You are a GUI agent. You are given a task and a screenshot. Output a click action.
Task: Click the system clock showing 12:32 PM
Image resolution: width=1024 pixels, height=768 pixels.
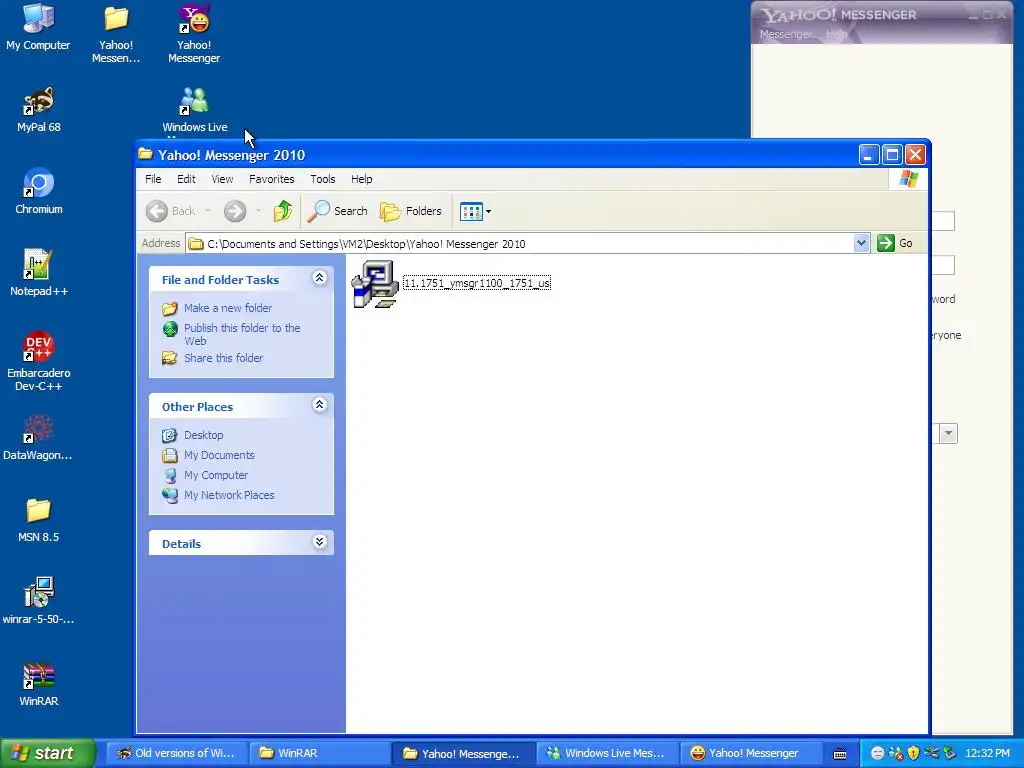987,753
